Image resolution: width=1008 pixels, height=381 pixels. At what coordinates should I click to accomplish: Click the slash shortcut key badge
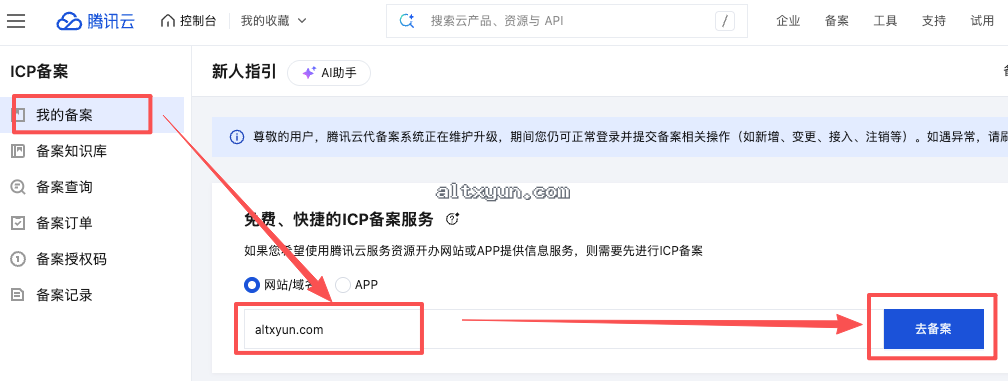(x=724, y=21)
